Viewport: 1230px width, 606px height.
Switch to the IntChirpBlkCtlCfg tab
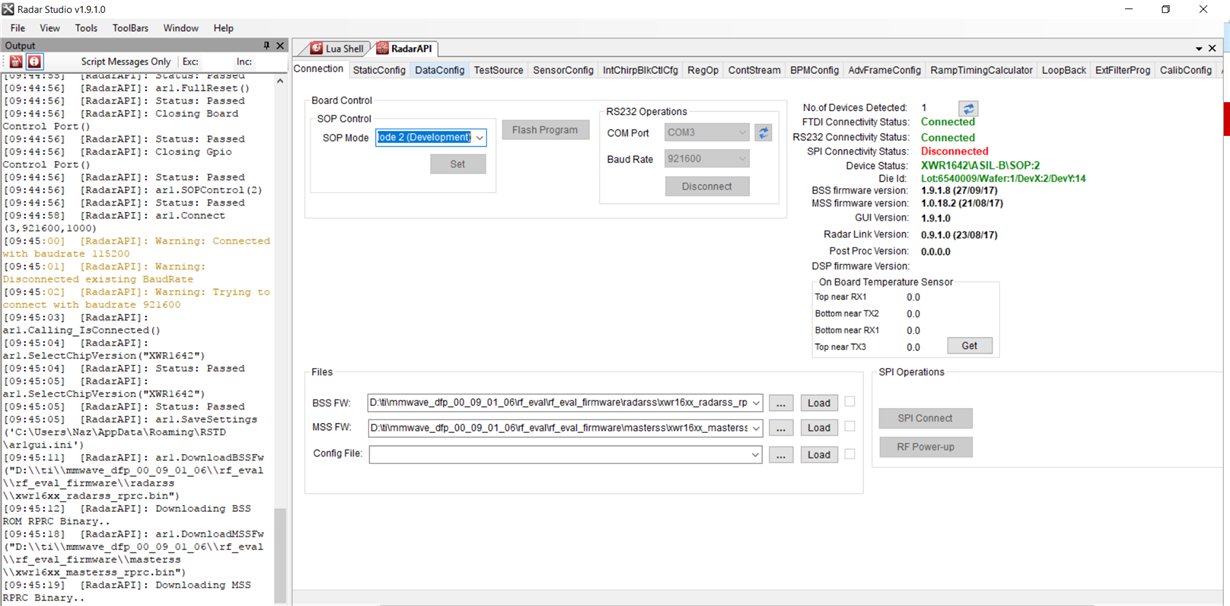click(640, 70)
